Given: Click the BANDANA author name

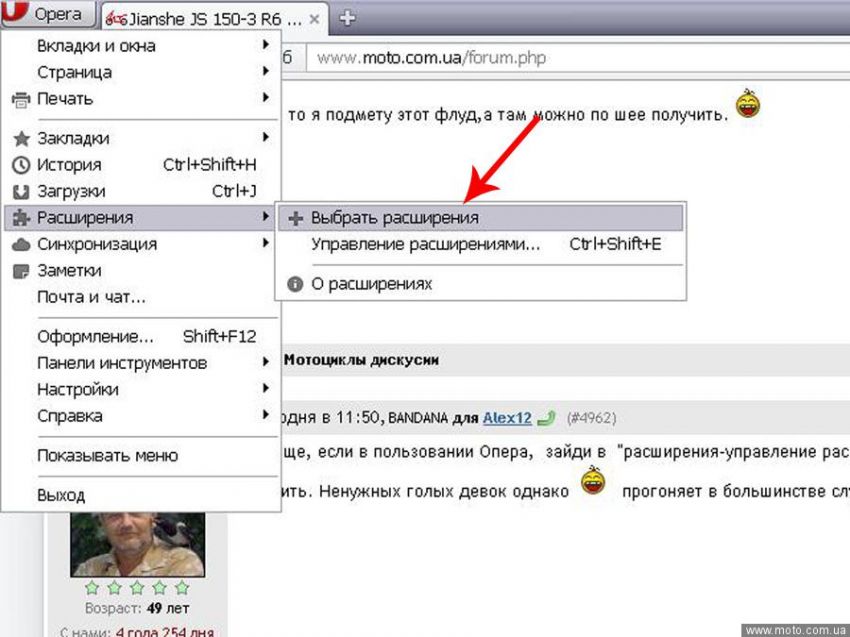Looking at the screenshot, I should [418, 419].
